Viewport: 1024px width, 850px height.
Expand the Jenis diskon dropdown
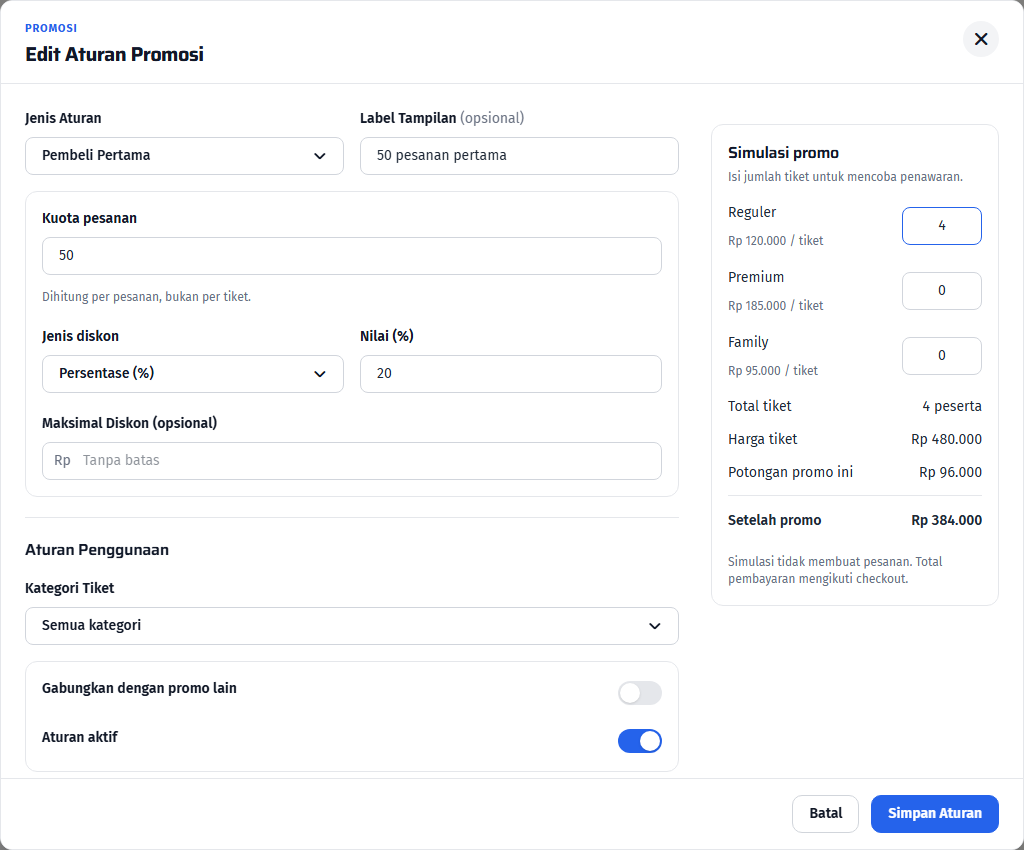point(193,374)
